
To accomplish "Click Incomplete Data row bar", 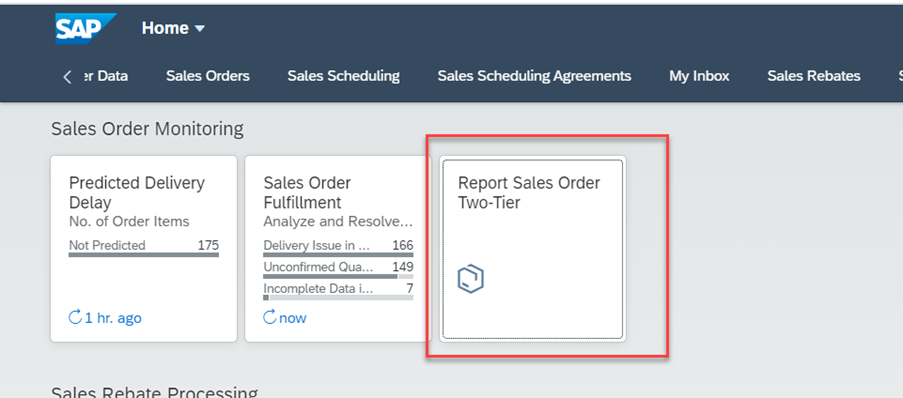I will [x=338, y=298].
